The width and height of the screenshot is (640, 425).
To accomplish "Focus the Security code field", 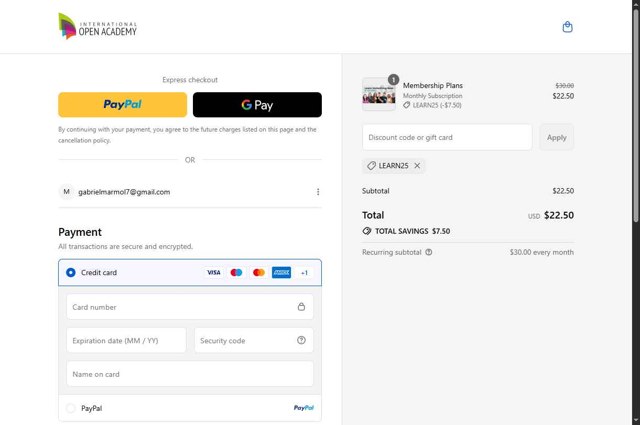I will point(254,340).
